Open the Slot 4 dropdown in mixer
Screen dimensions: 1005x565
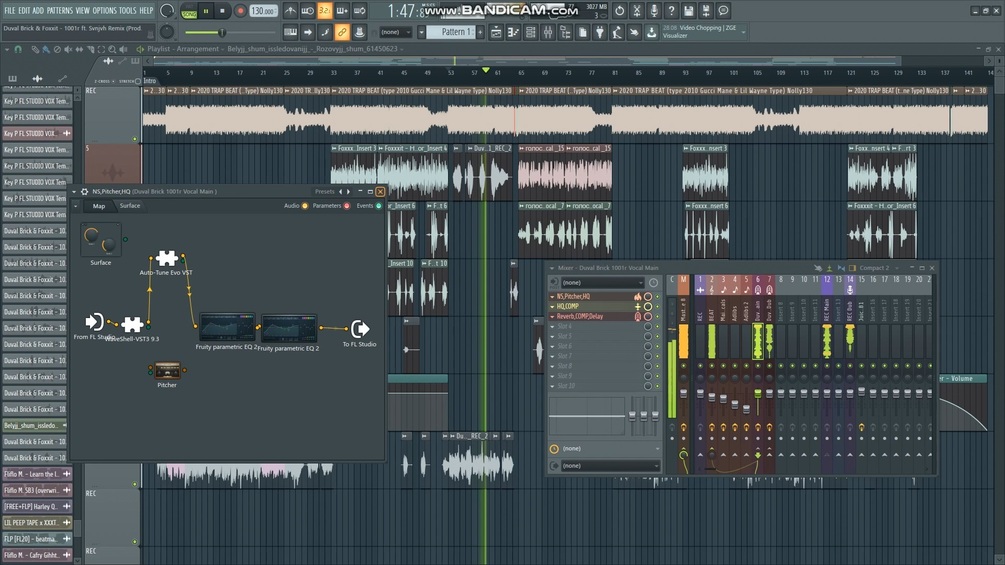552,326
